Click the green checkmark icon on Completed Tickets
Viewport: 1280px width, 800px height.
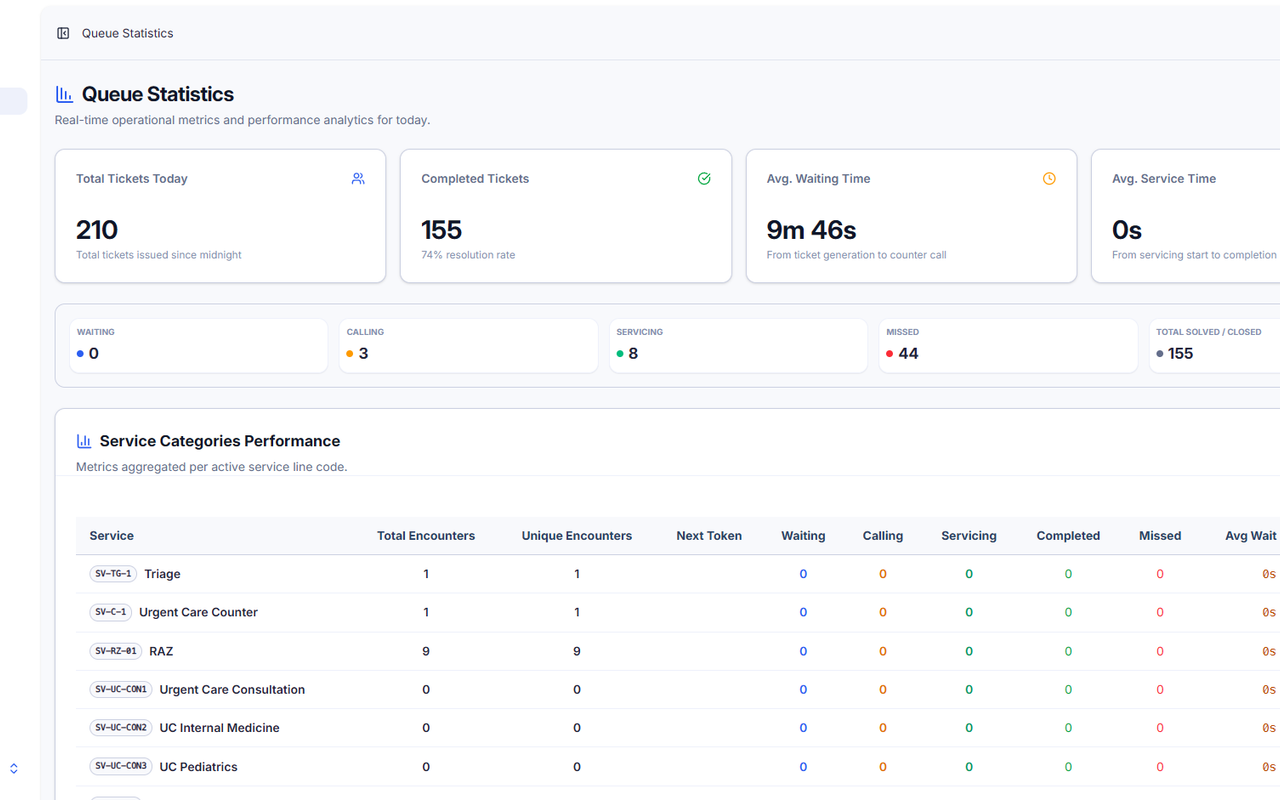704,178
